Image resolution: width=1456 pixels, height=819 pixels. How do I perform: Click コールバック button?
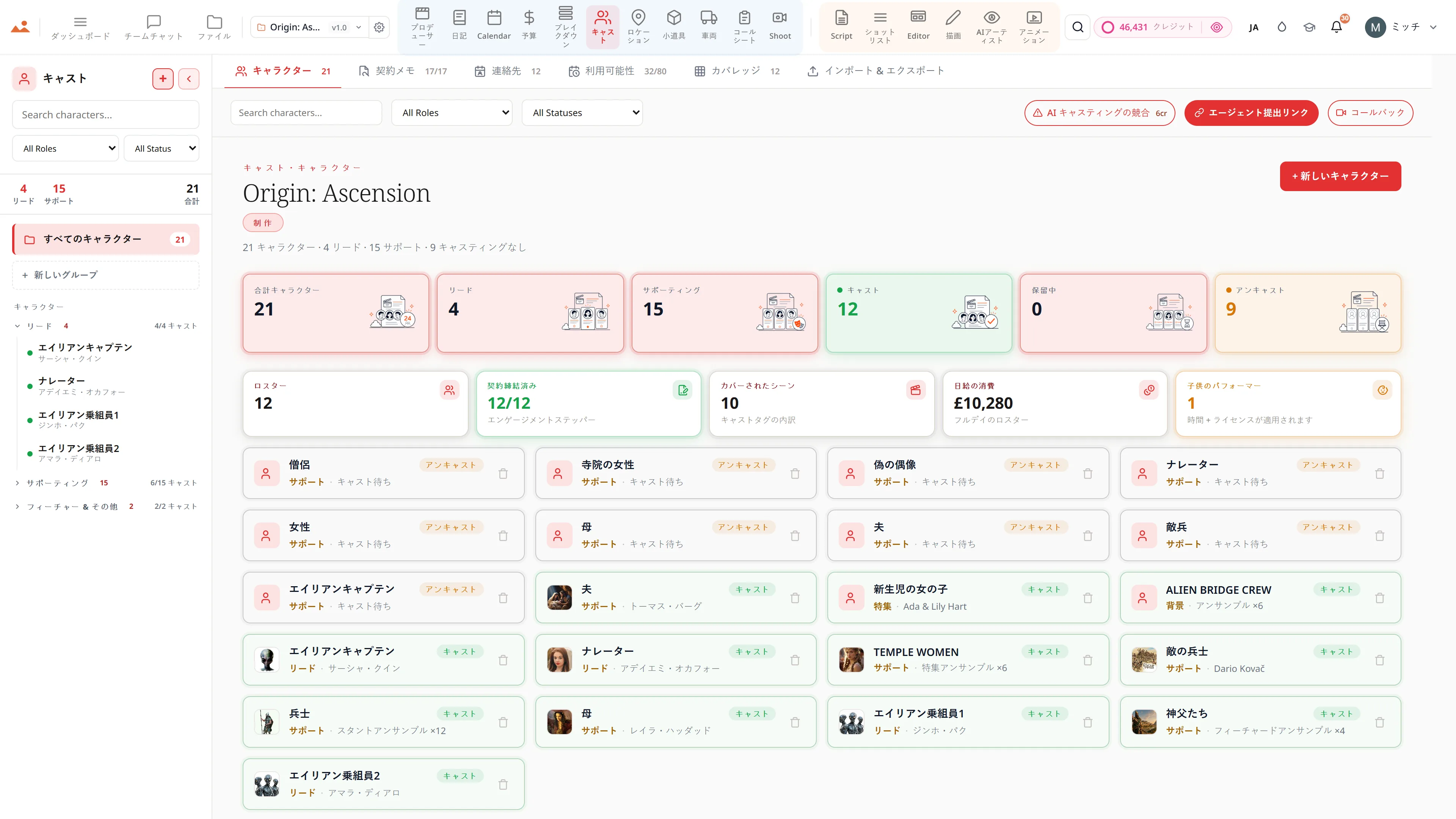1370,113
